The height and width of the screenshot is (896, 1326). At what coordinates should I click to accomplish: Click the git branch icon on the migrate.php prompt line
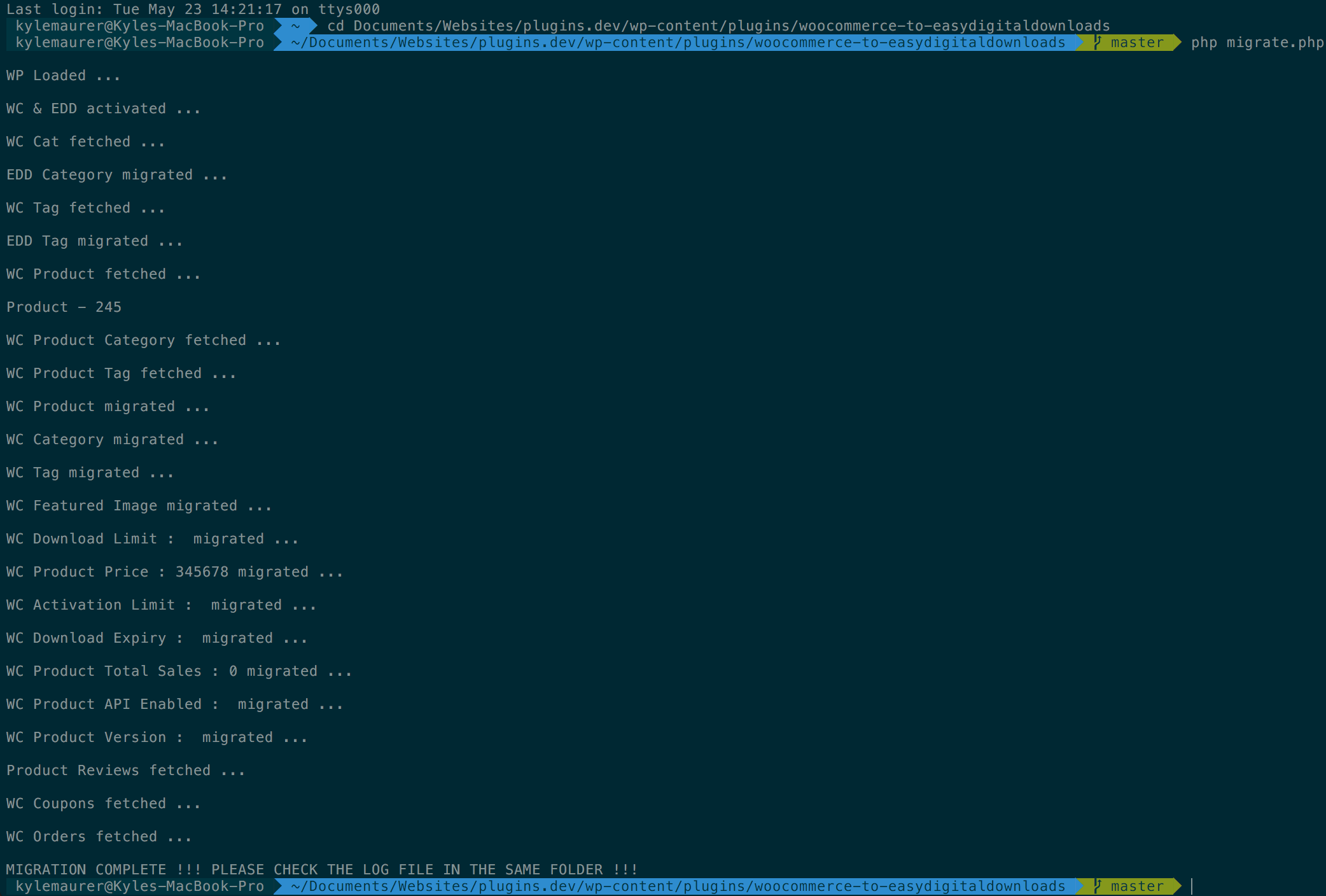tap(1098, 42)
